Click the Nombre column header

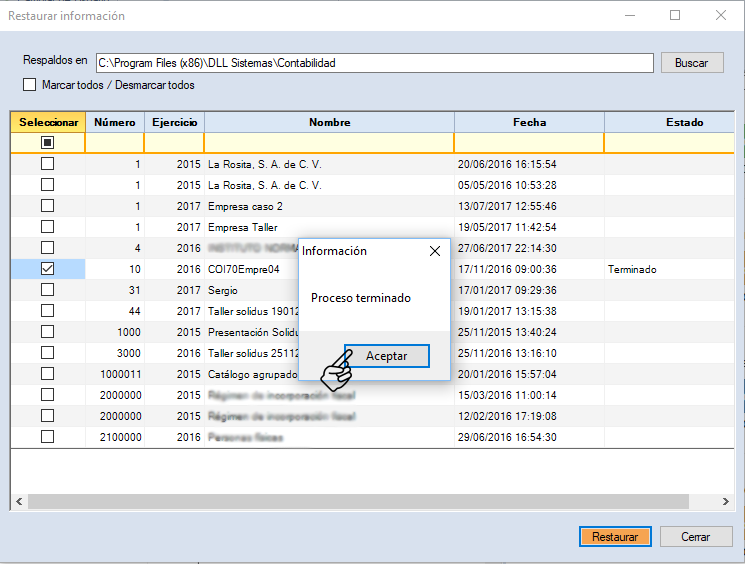click(x=329, y=122)
